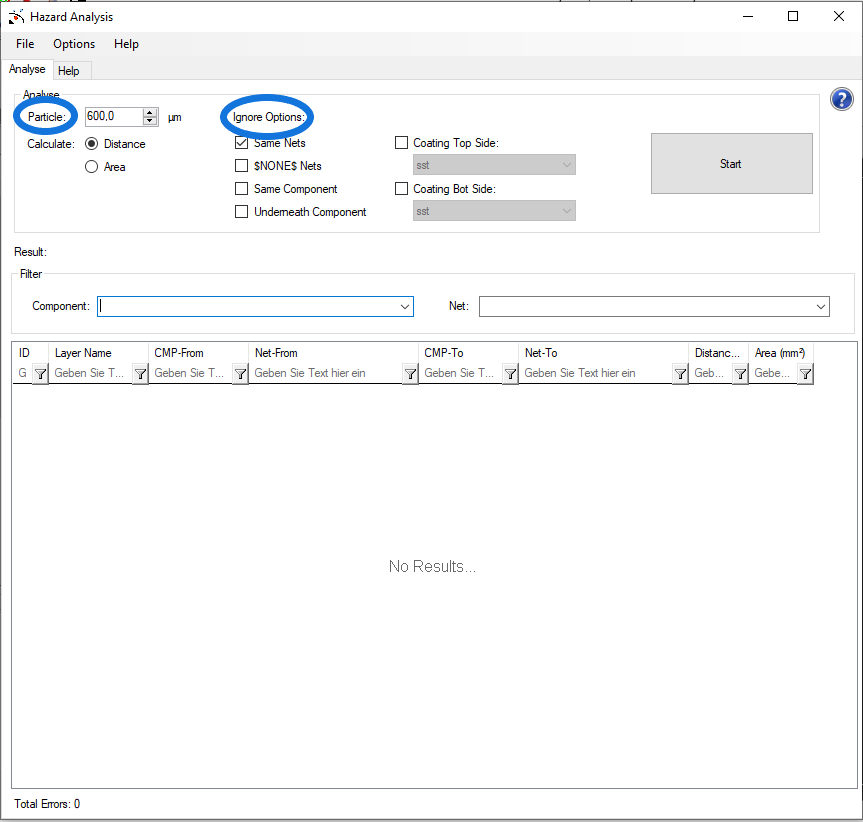Maximize the Hazard Analysis window
This screenshot has height=822, width=863.
click(x=793, y=17)
